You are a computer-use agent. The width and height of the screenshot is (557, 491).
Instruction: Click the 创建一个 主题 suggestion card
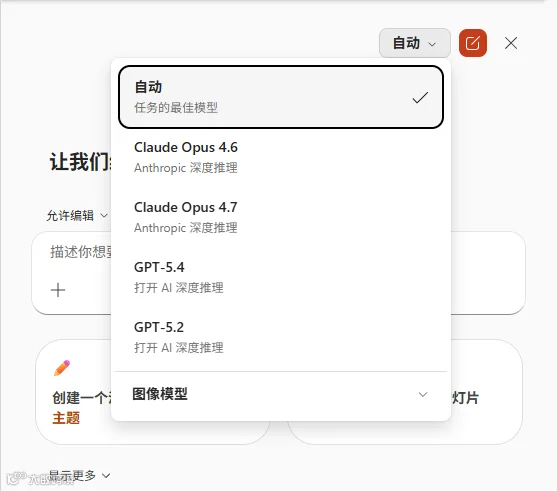coord(74,392)
